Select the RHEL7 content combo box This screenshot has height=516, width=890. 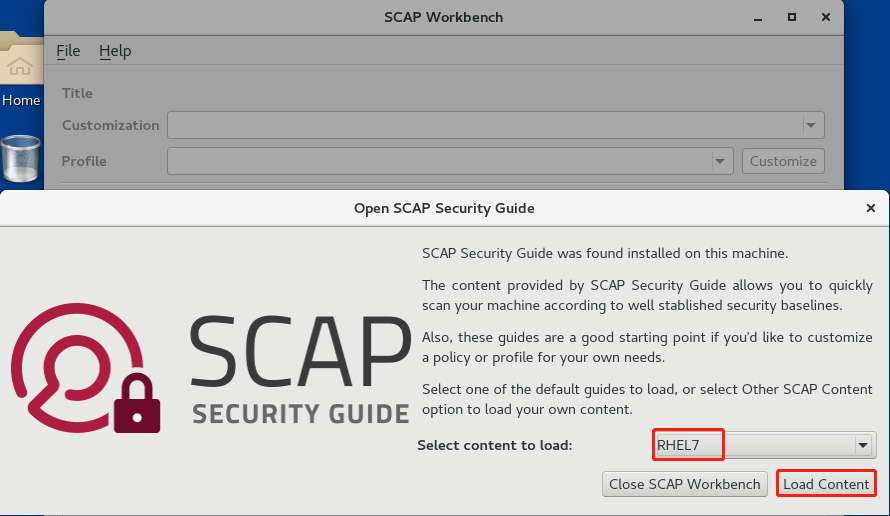[x=752, y=445]
